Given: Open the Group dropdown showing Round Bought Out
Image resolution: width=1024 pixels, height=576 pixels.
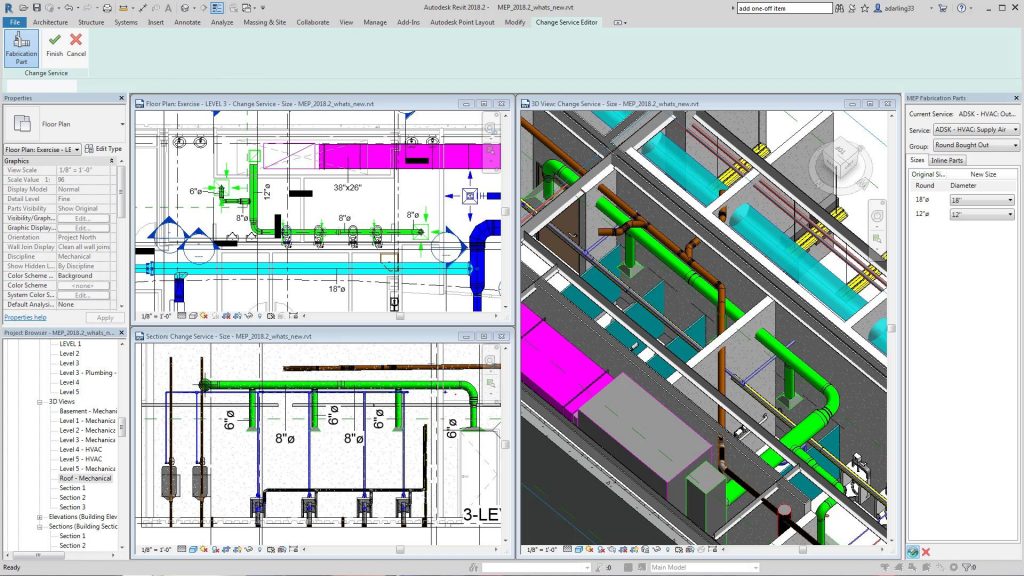Looking at the screenshot, I should (x=975, y=145).
